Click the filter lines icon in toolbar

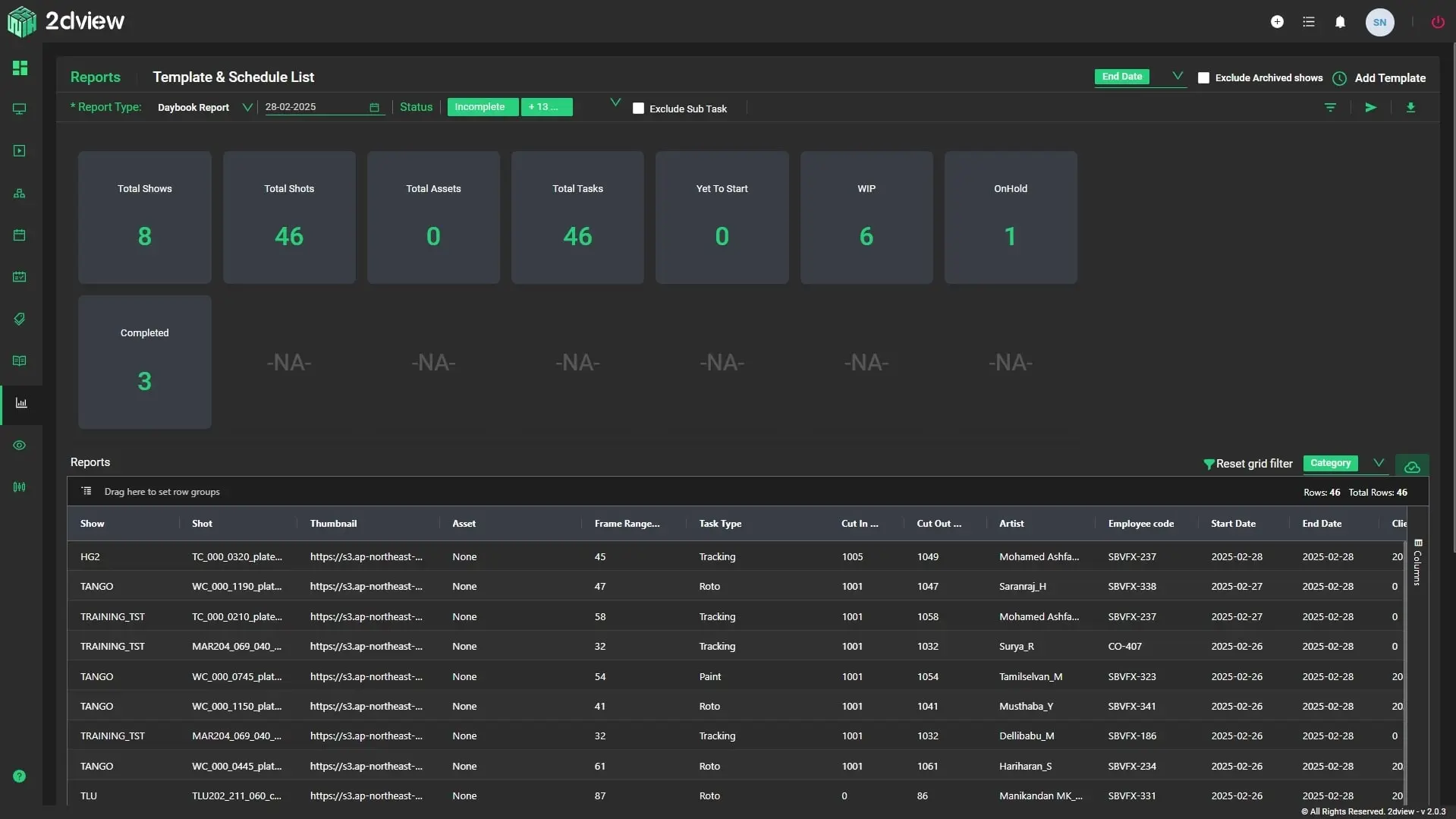tap(1330, 108)
